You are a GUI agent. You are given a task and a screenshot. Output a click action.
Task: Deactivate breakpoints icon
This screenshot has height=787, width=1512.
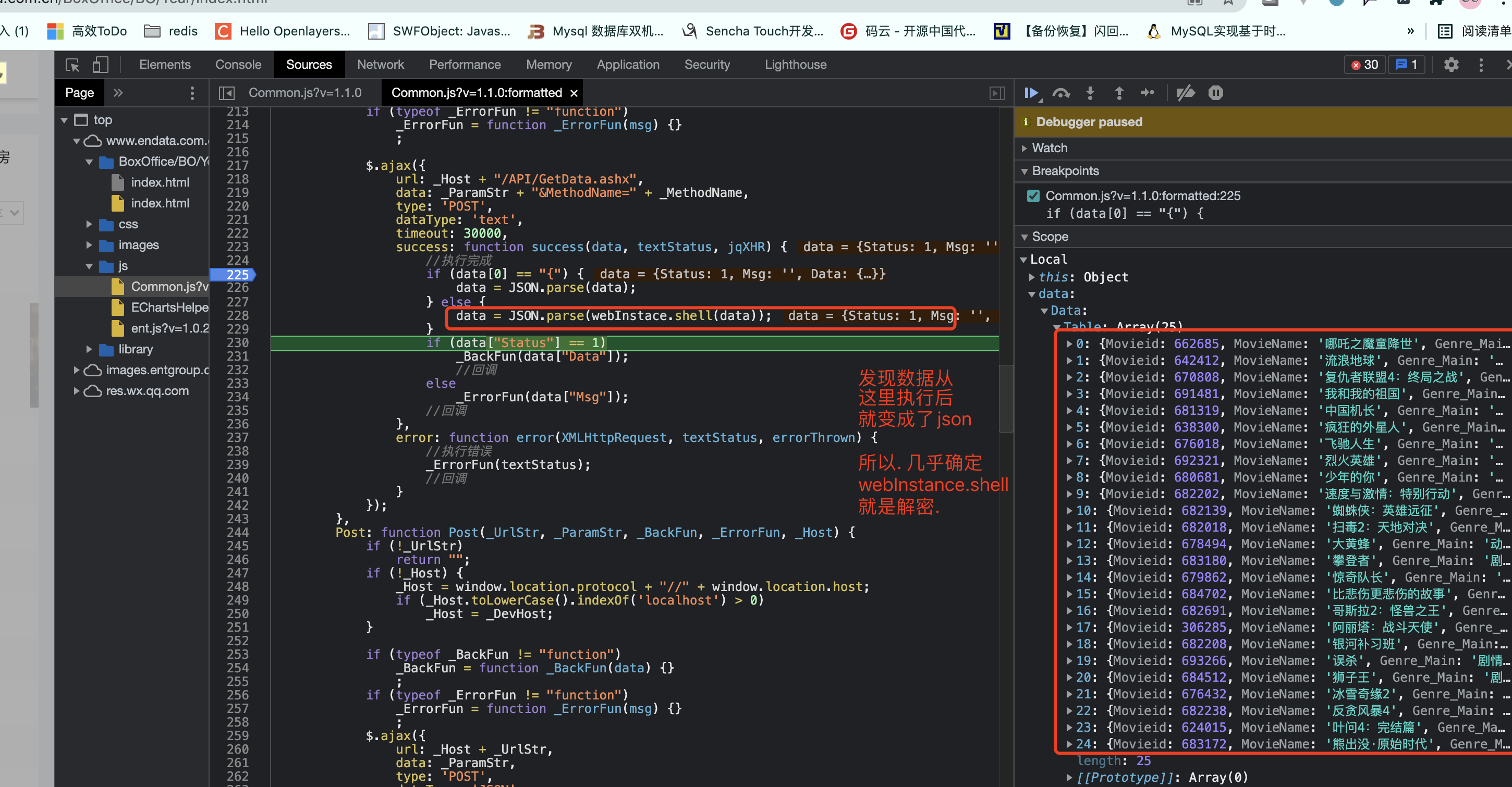(1186, 93)
